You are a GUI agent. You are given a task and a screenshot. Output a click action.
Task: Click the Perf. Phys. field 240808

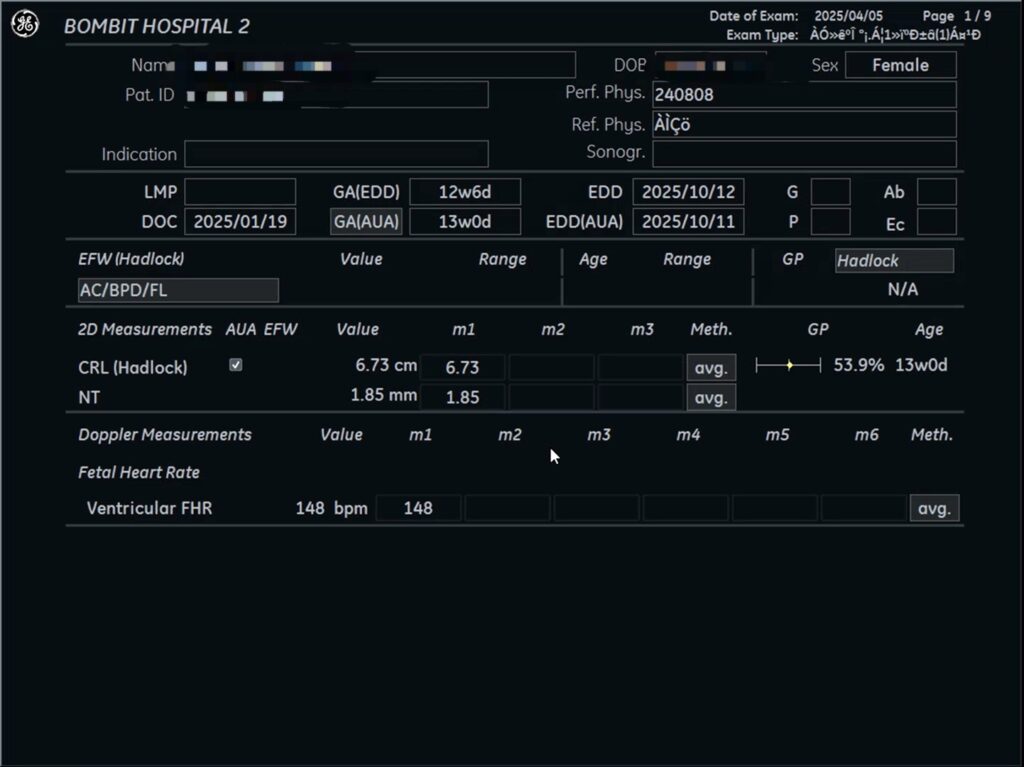tap(804, 95)
